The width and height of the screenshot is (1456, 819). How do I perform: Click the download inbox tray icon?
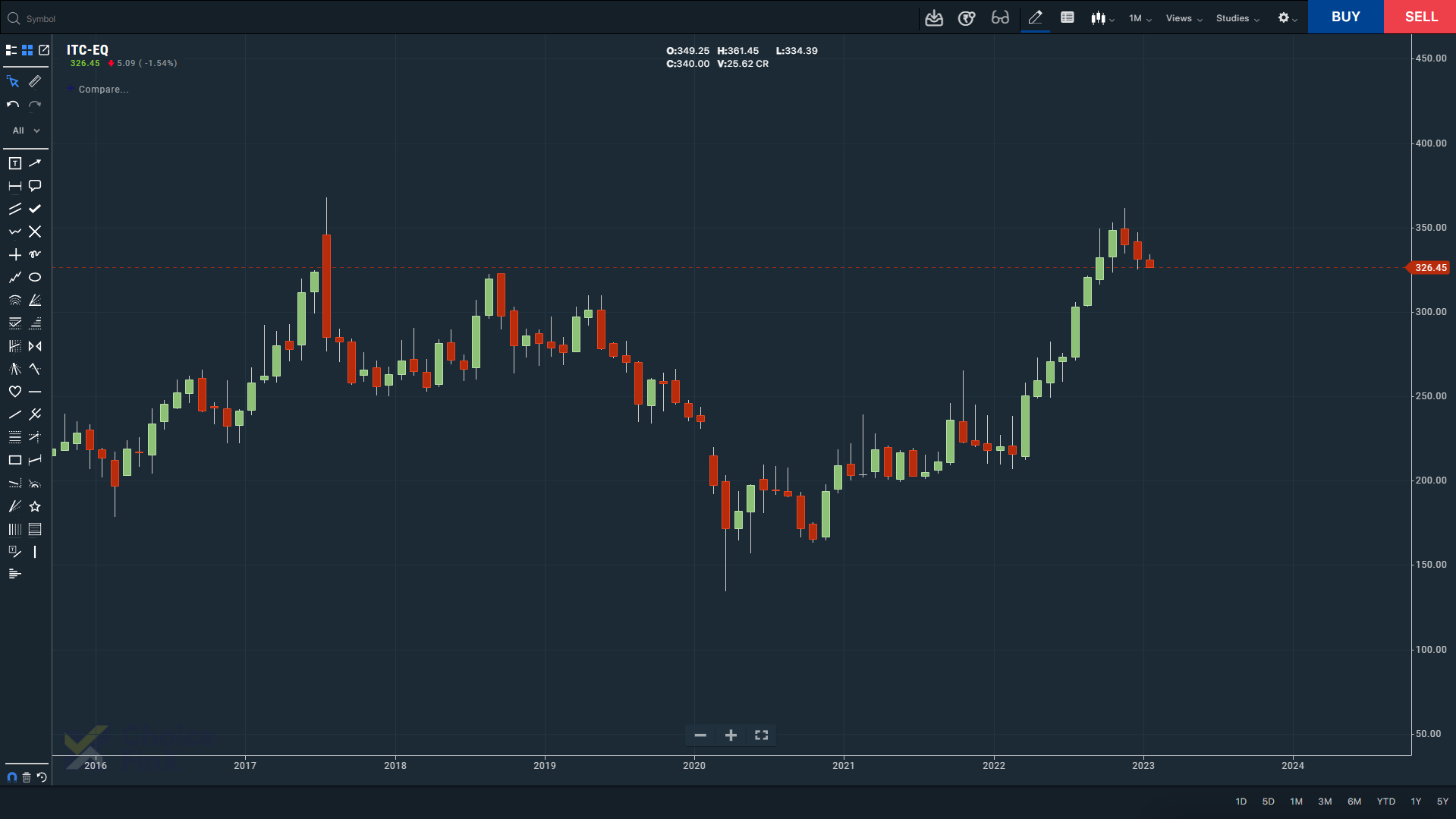[x=934, y=17]
